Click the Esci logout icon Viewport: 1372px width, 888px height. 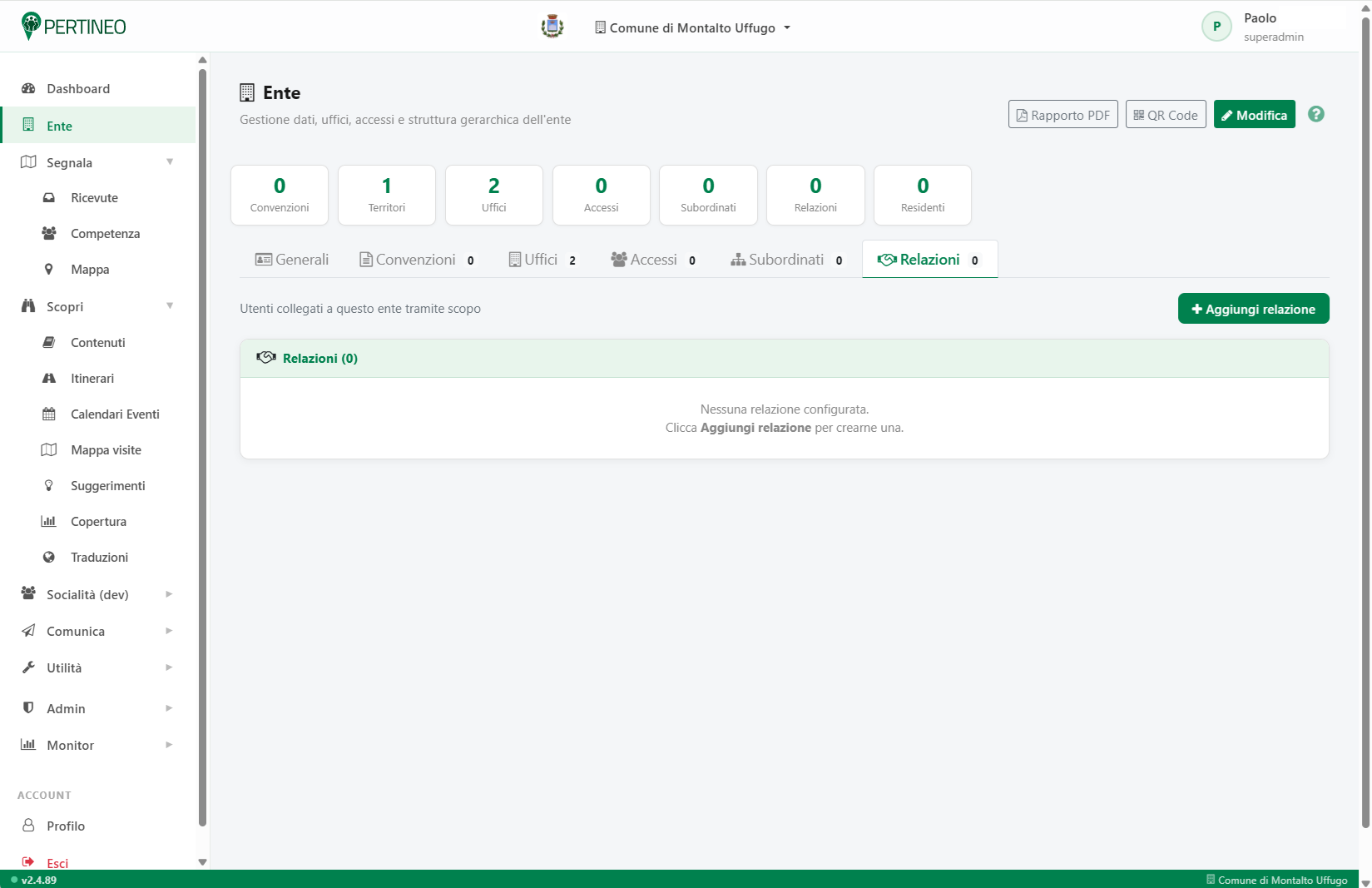(28, 862)
